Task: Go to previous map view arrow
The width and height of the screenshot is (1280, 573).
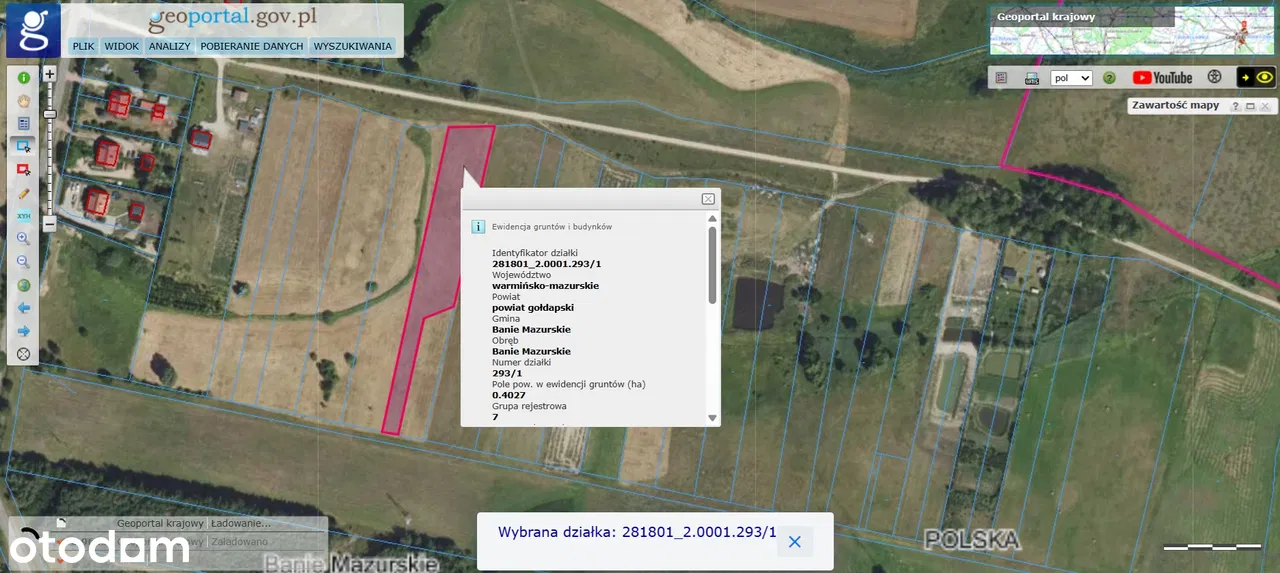Action: 23,308
